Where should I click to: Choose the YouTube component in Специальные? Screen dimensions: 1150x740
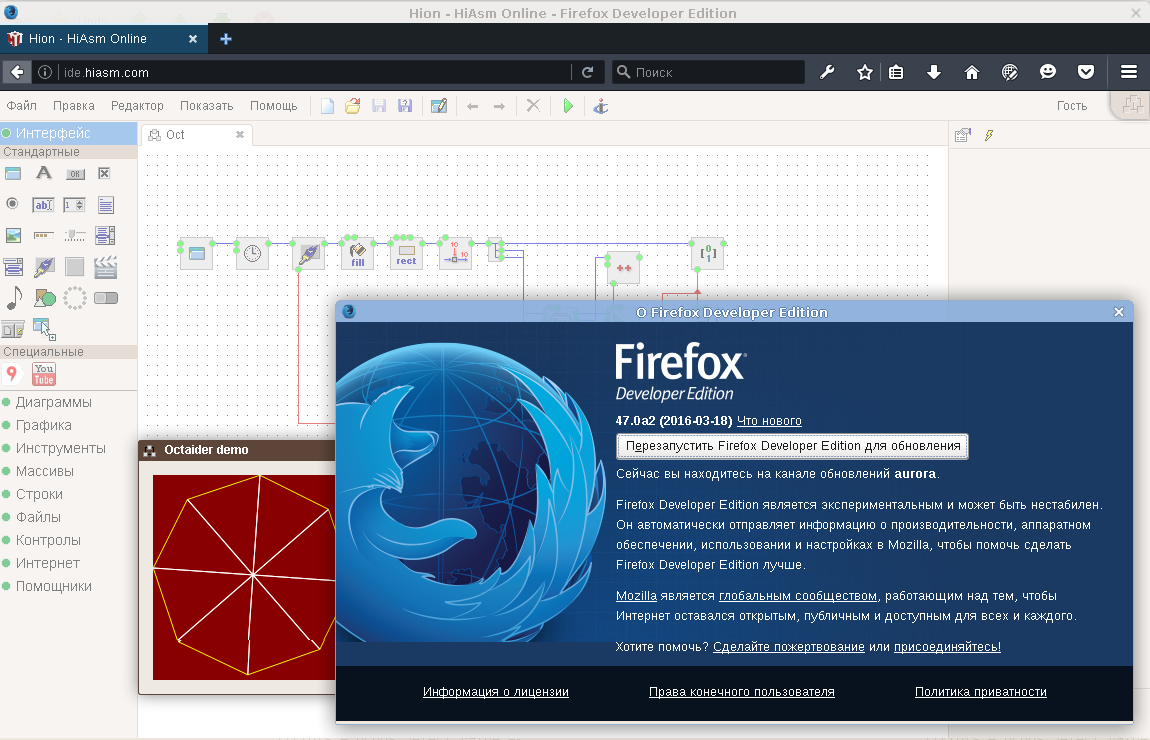pyautogui.click(x=44, y=374)
